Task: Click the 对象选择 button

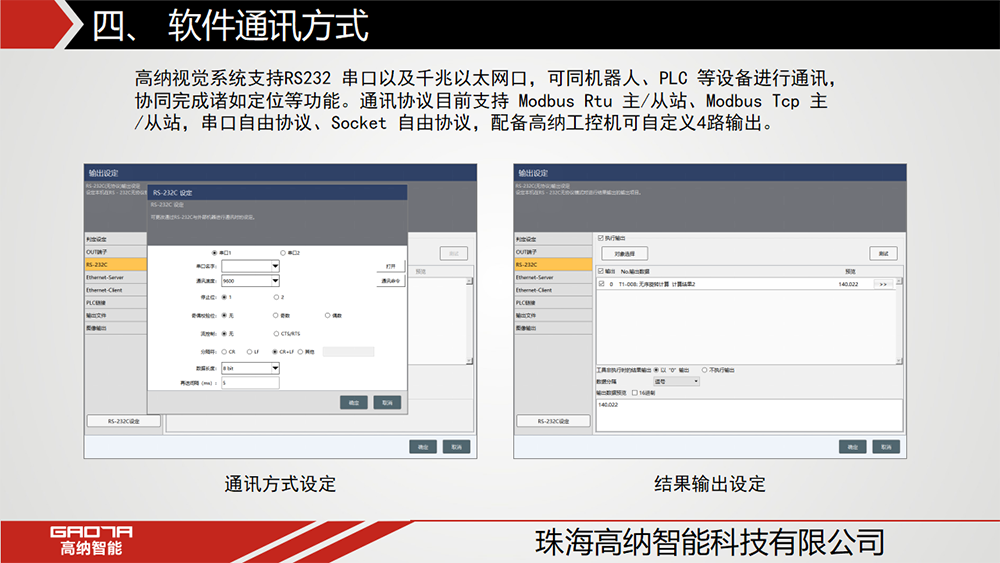Action: click(624, 254)
